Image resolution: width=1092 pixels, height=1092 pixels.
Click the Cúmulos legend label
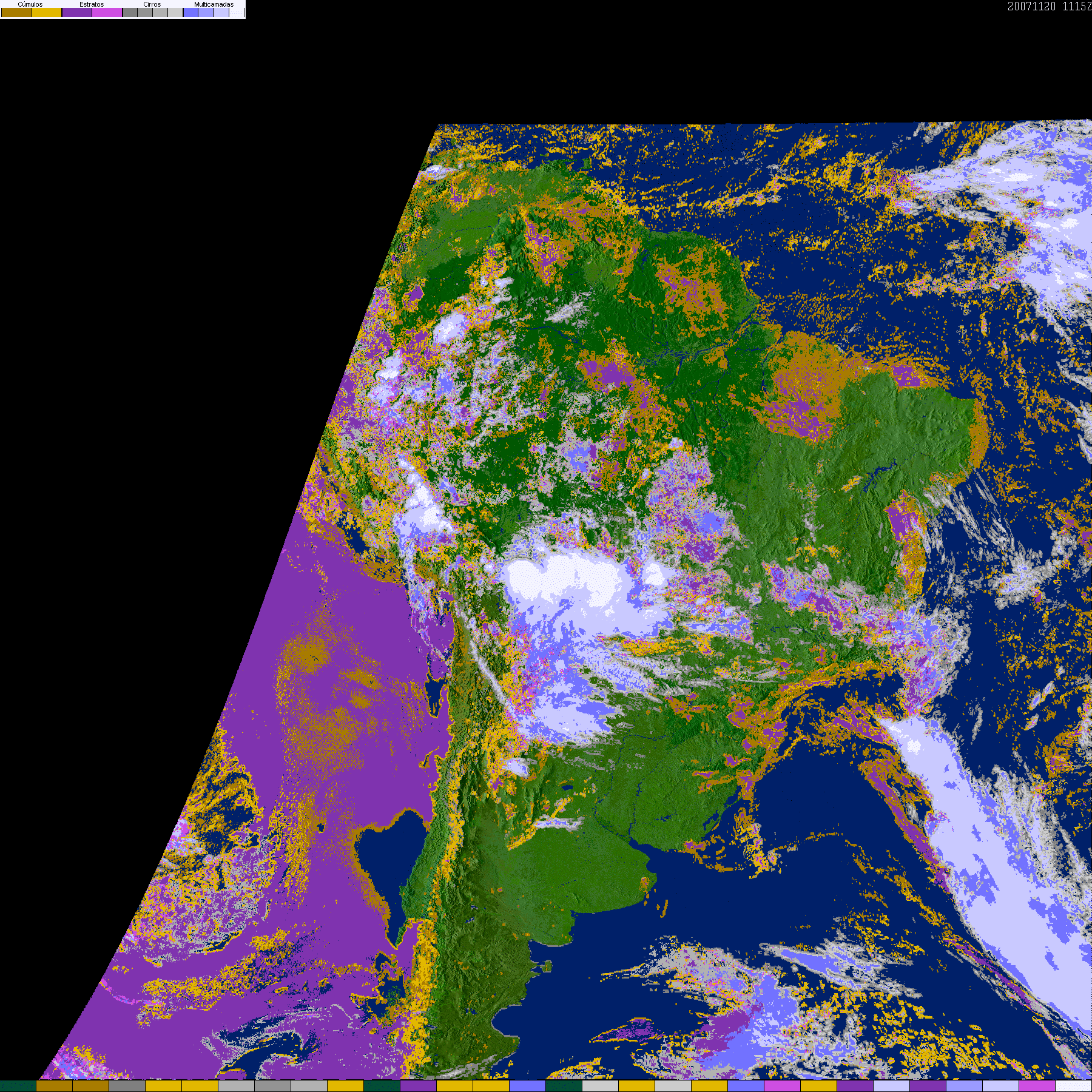click(30, 4)
